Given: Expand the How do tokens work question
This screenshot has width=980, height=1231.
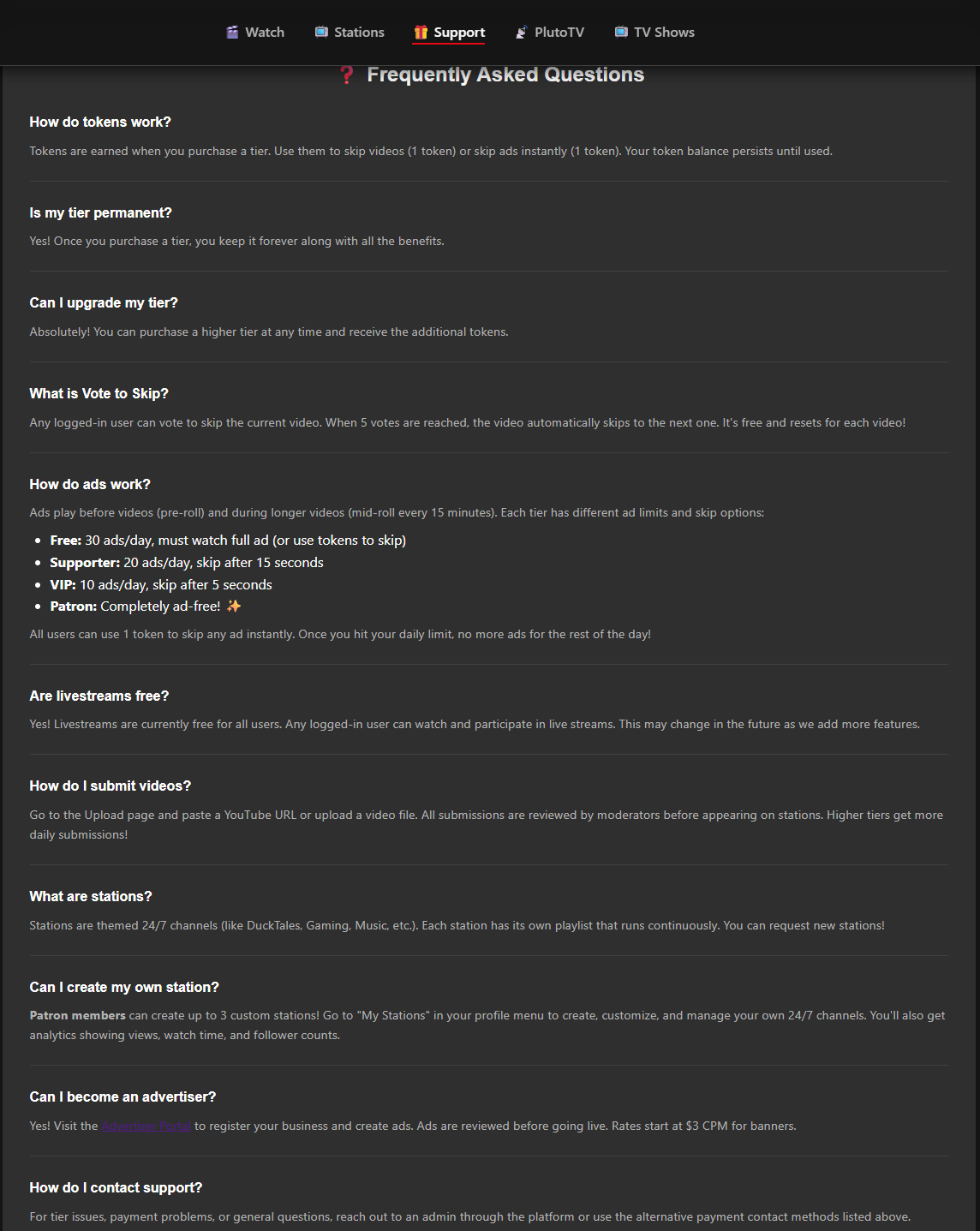Looking at the screenshot, I should pyautogui.click(x=100, y=122).
